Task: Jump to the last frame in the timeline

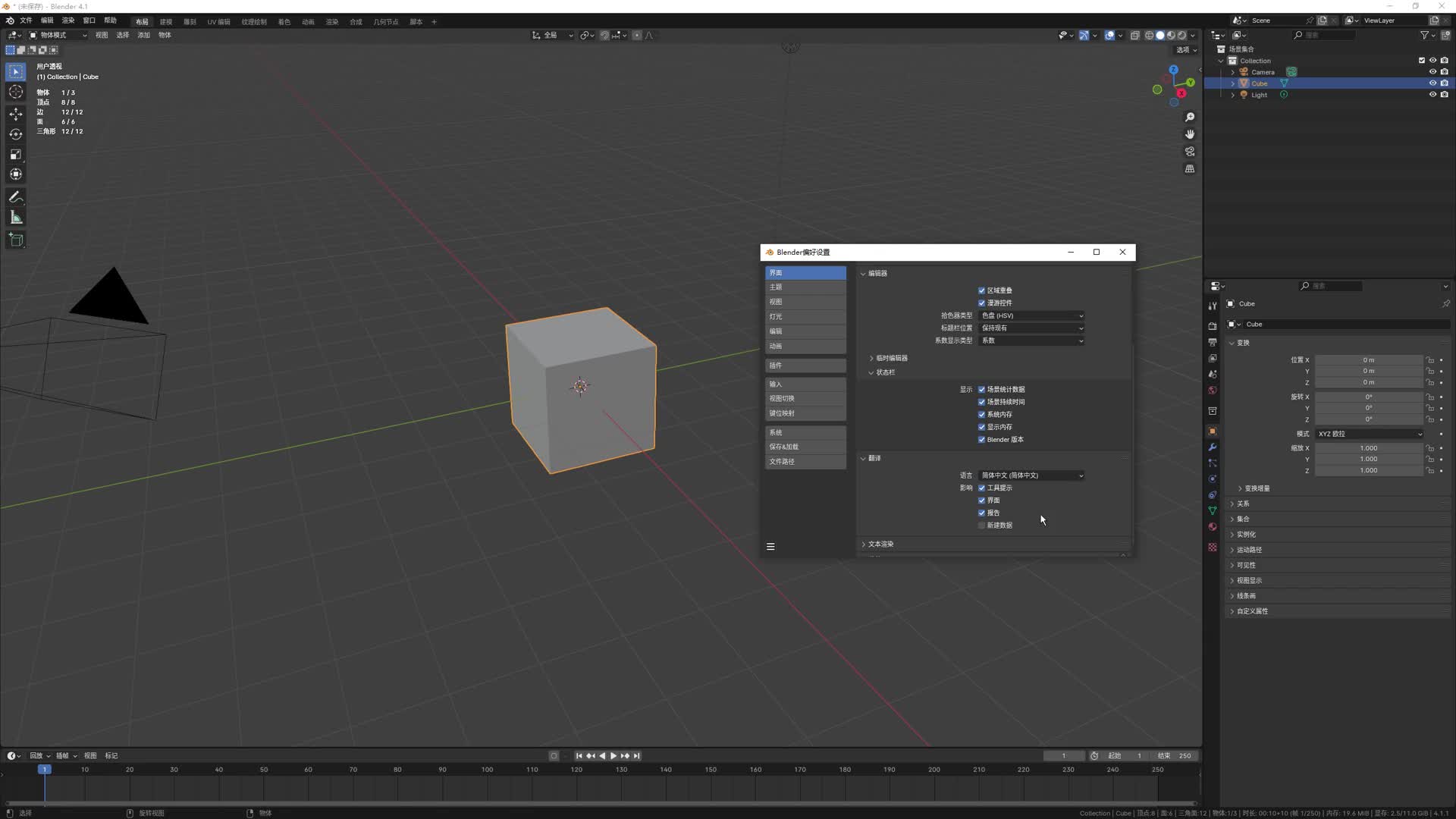Action: coord(635,755)
